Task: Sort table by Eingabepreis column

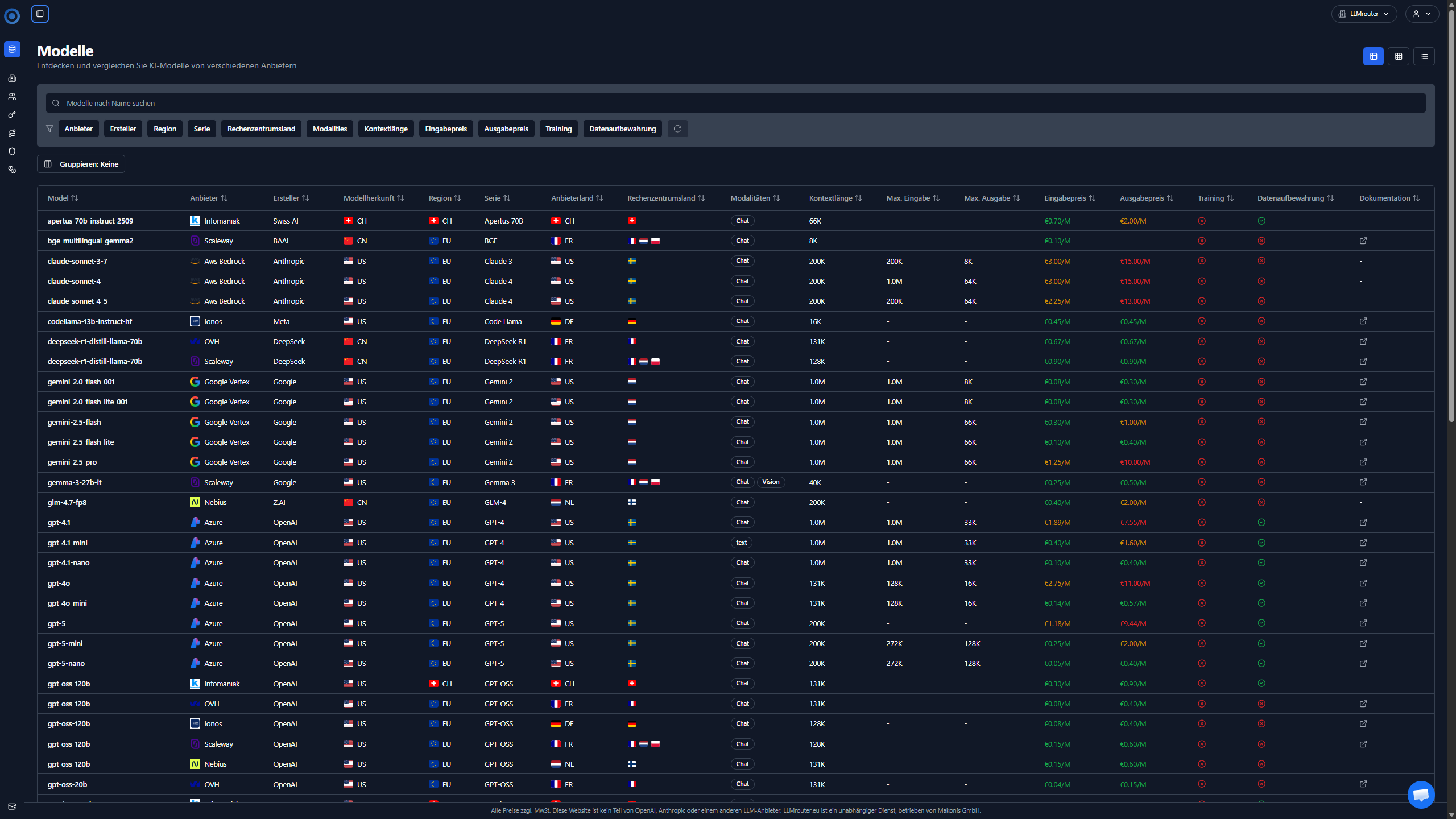Action: click(1069, 198)
